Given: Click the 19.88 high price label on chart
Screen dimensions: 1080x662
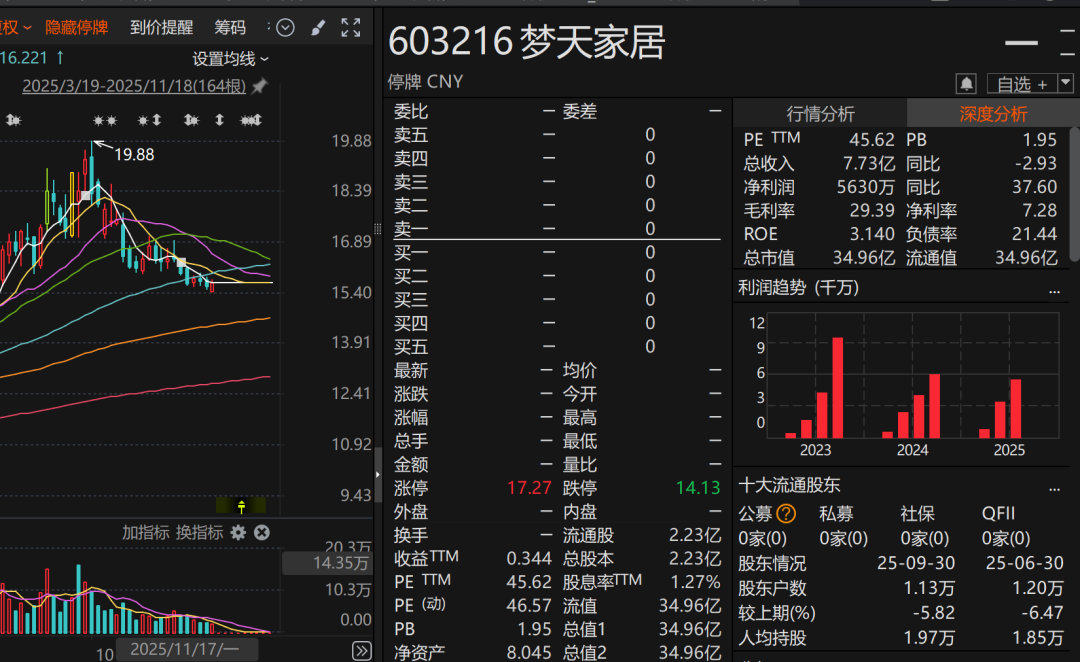Looking at the screenshot, I should click(134, 155).
